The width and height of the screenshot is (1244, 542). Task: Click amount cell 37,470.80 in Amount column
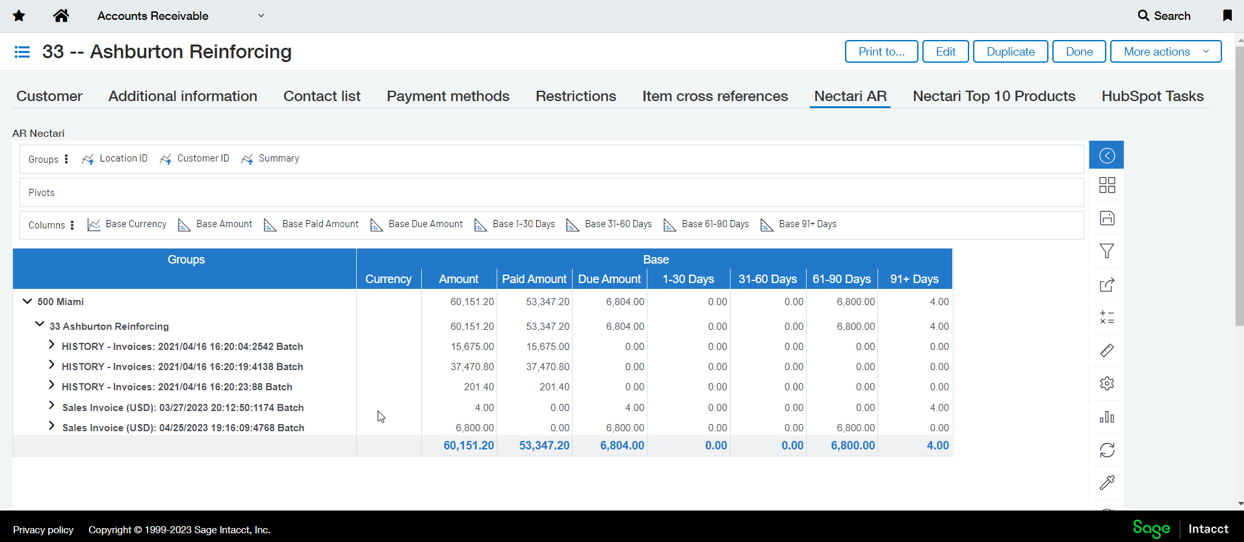coord(472,367)
